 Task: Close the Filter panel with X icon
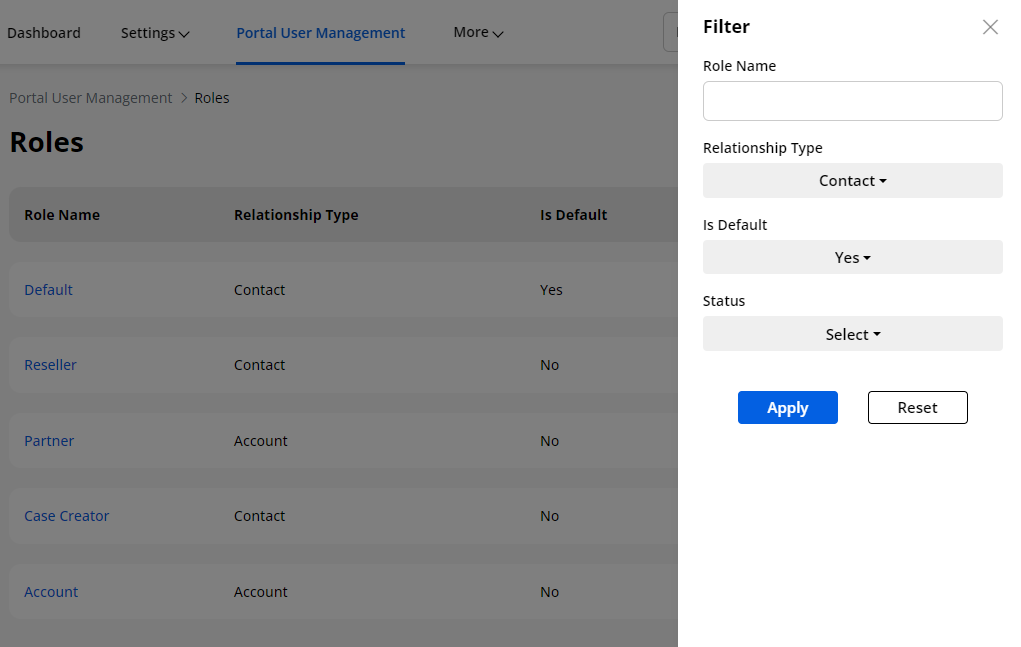pyautogui.click(x=990, y=27)
